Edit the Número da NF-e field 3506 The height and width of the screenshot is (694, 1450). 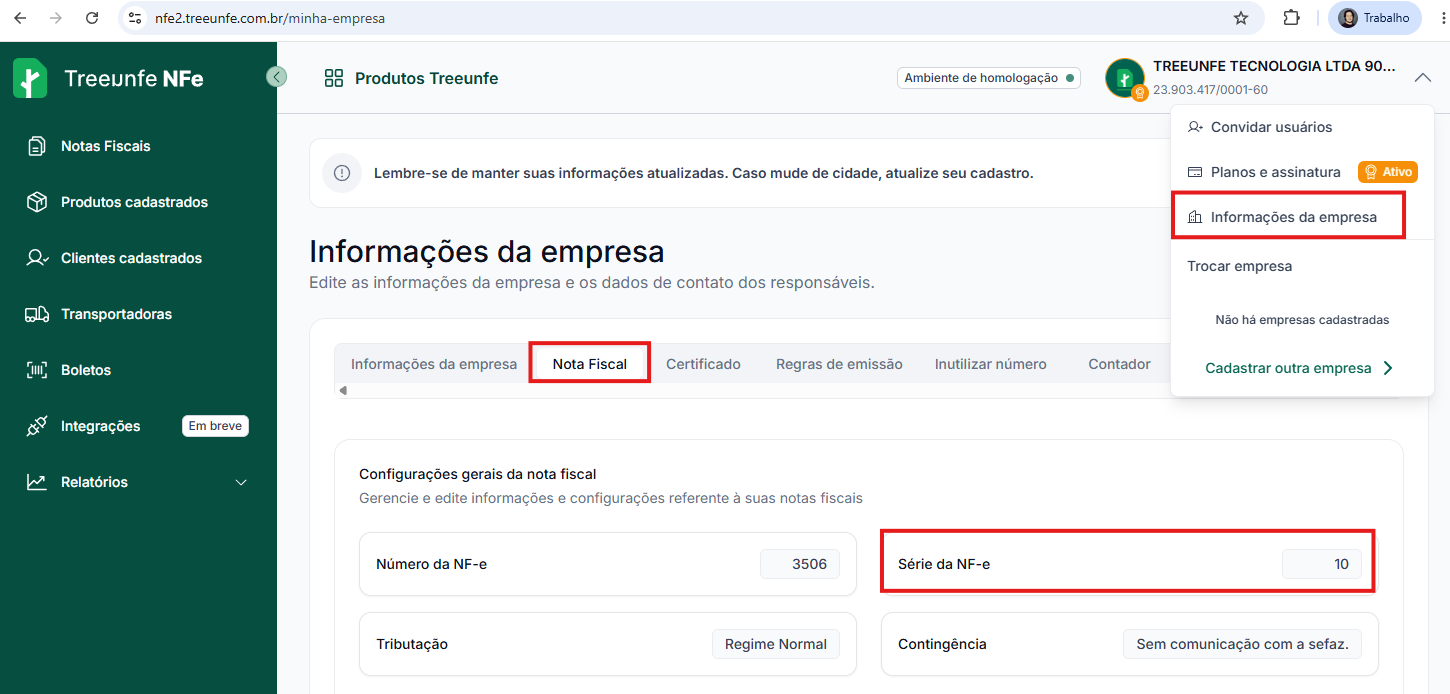tap(800, 564)
